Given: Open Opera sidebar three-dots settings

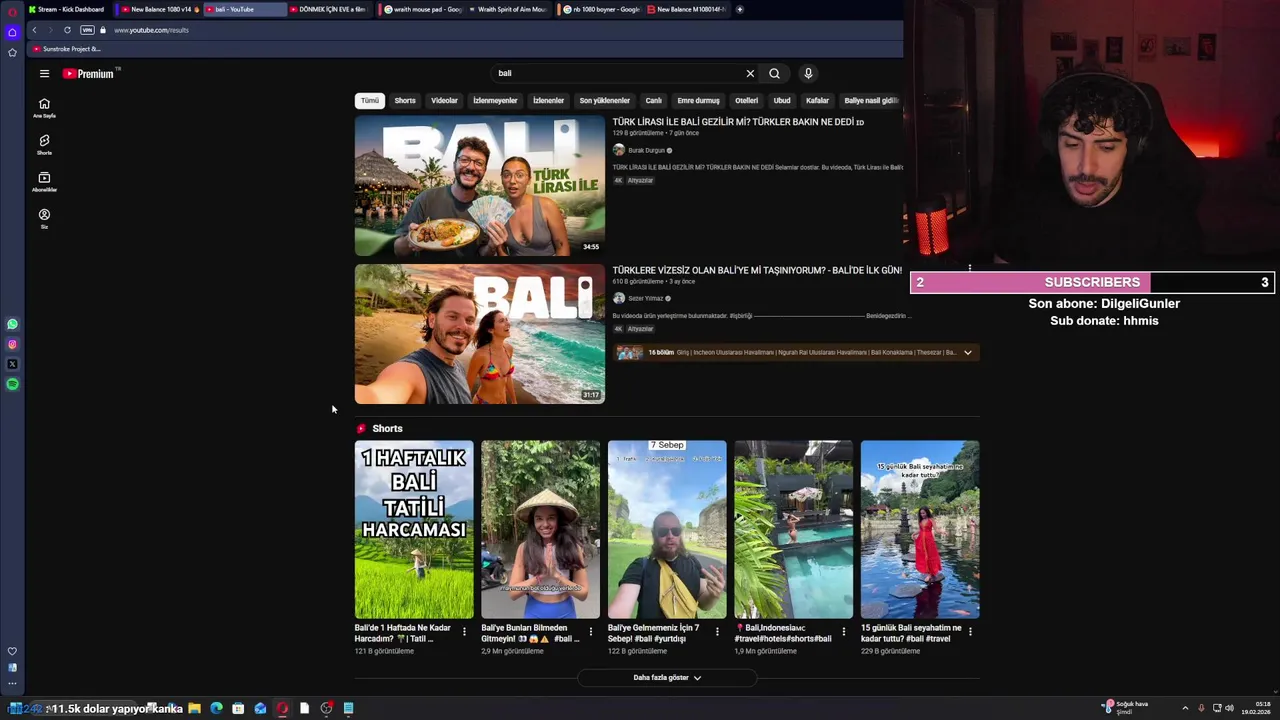Looking at the screenshot, I should pos(12,684).
